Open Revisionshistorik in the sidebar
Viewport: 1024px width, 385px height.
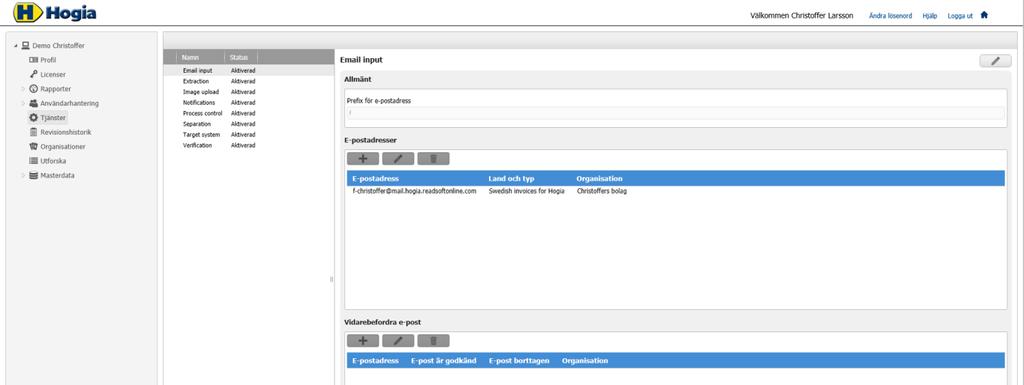[66, 132]
